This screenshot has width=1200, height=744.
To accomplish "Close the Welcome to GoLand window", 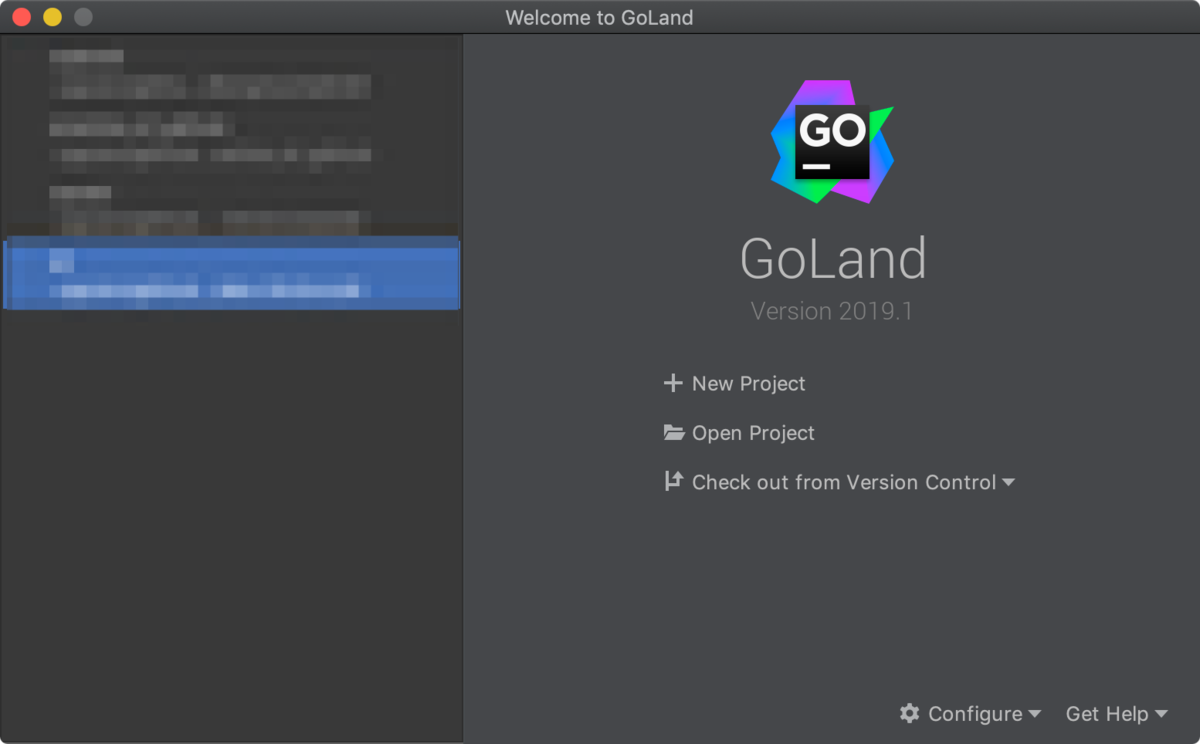I will pos(21,17).
